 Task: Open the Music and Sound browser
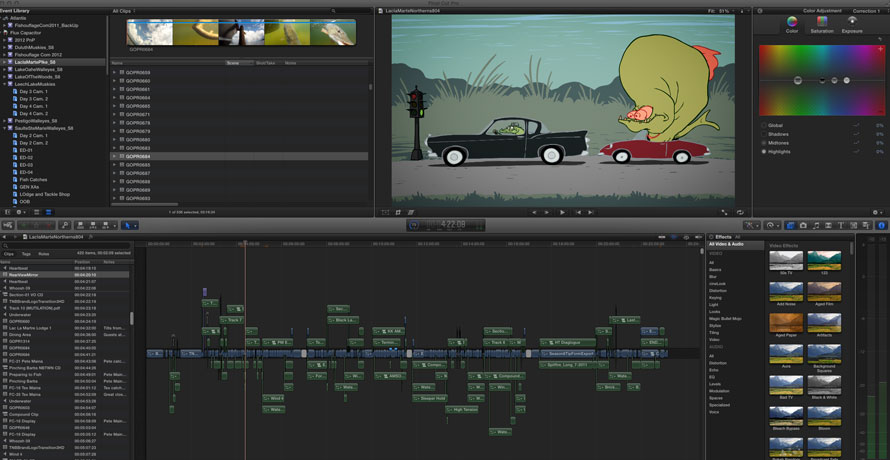[816, 225]
